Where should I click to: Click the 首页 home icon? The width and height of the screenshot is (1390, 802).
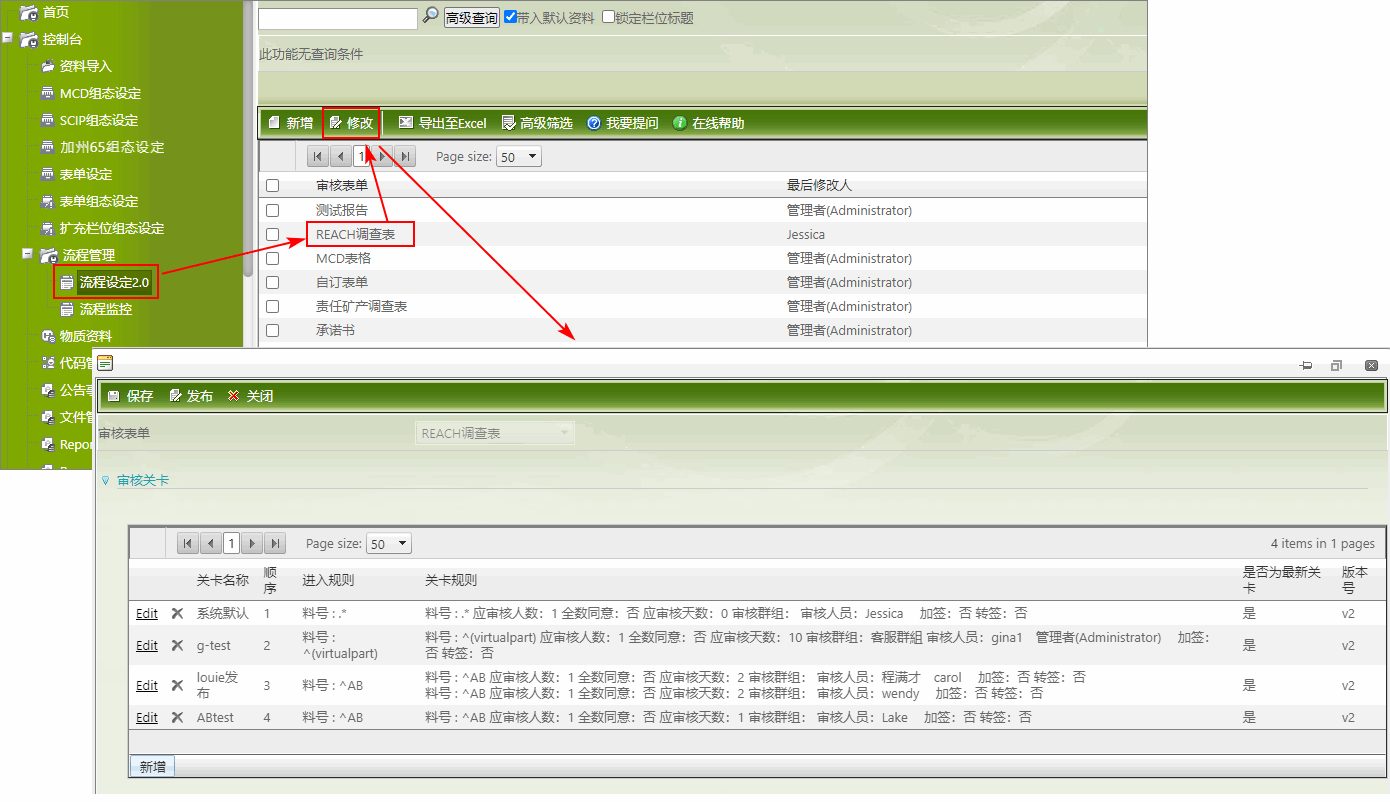[x=29, y=12]
